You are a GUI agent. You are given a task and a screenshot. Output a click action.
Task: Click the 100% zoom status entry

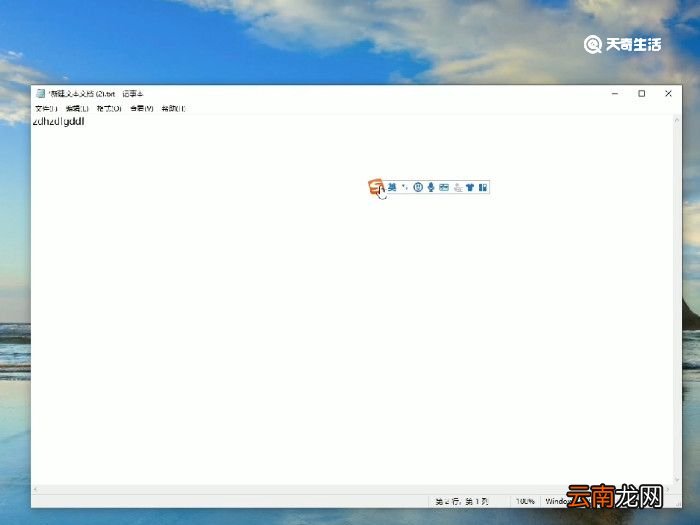point(525,501)
